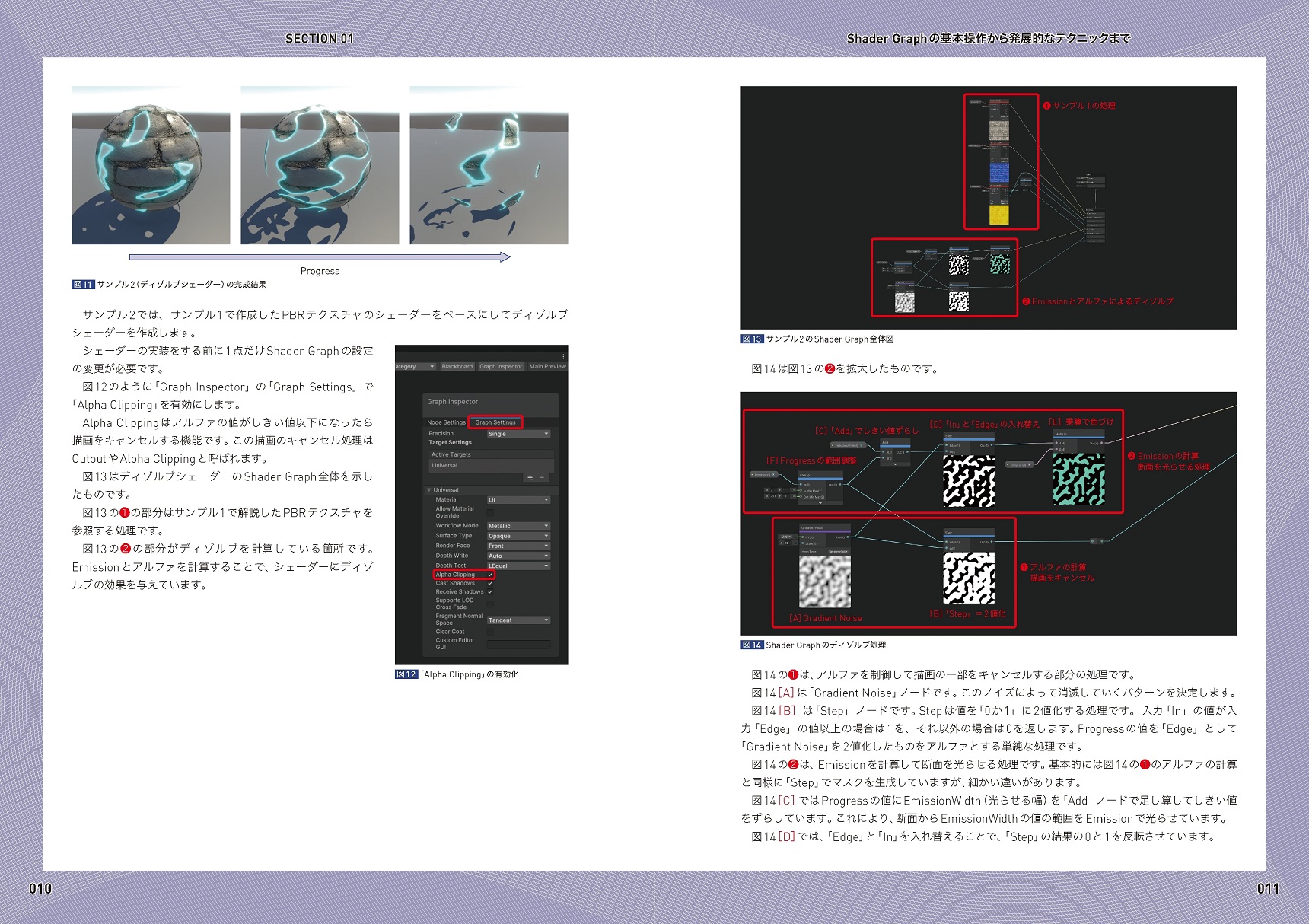The image size is (1309, 924).
Task: Toggle the Alpha Clipping checkbox
Action: pos(490,575)
